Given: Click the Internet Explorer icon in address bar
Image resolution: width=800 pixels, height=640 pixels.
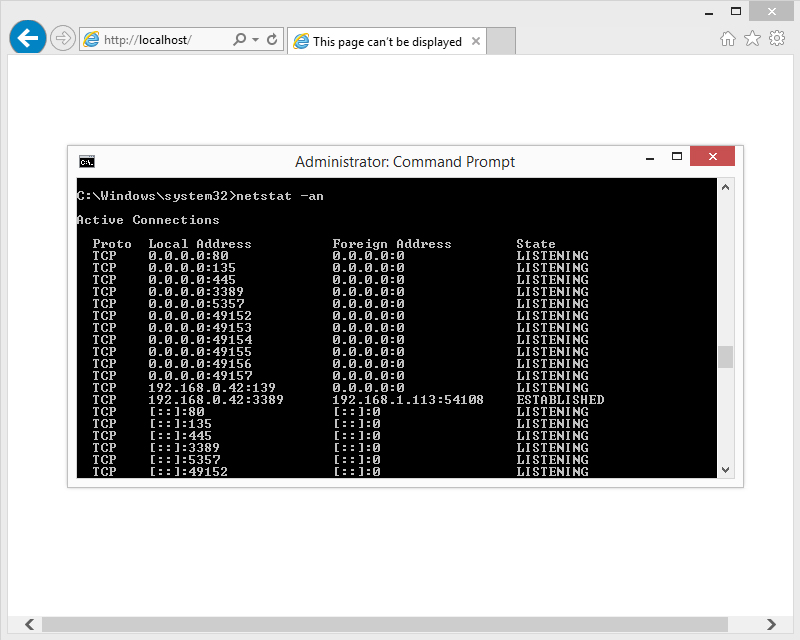Looking at the screenshot, I should 91,39.
